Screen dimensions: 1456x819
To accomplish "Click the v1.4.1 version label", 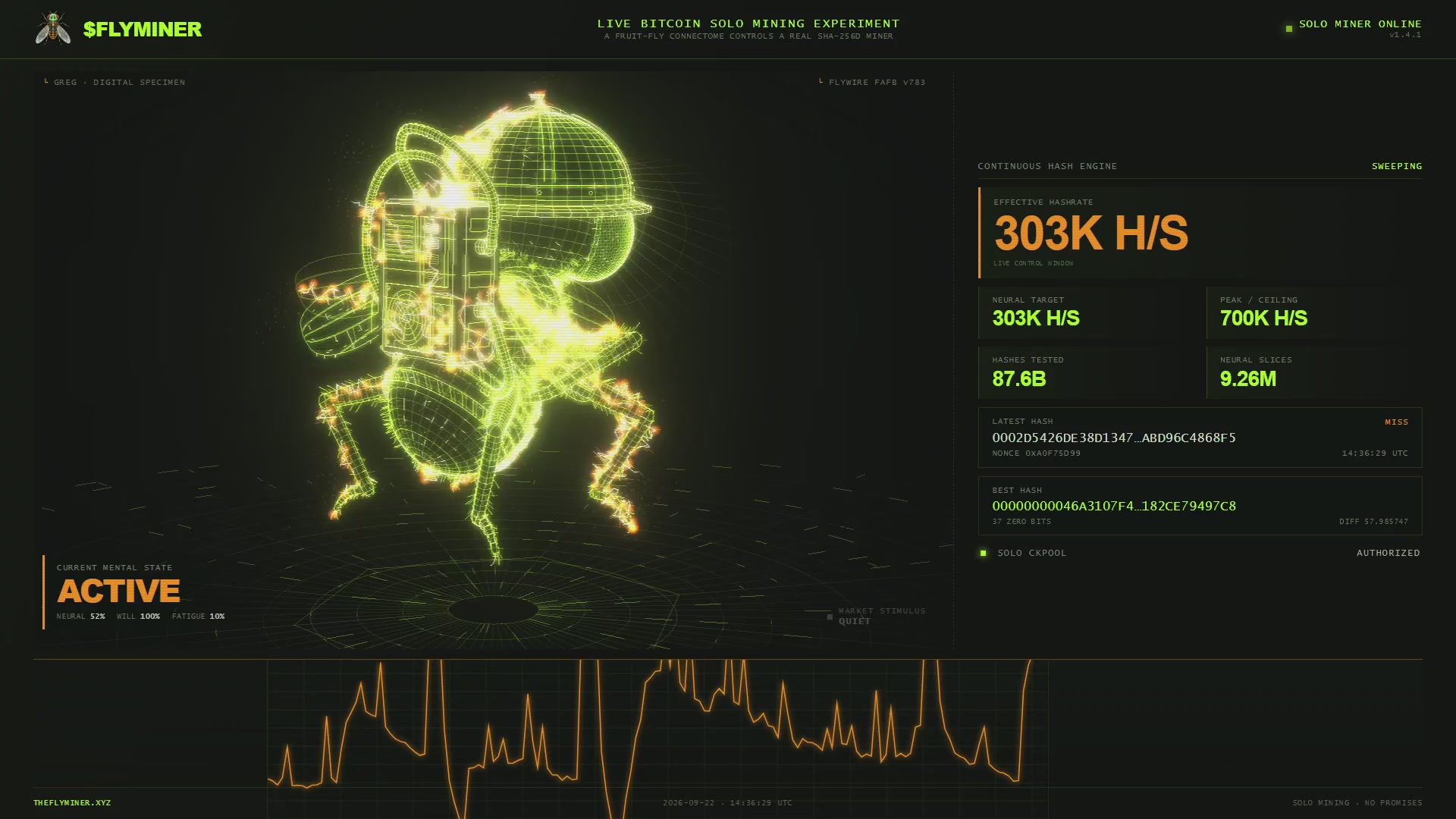I will point(1405,35).
